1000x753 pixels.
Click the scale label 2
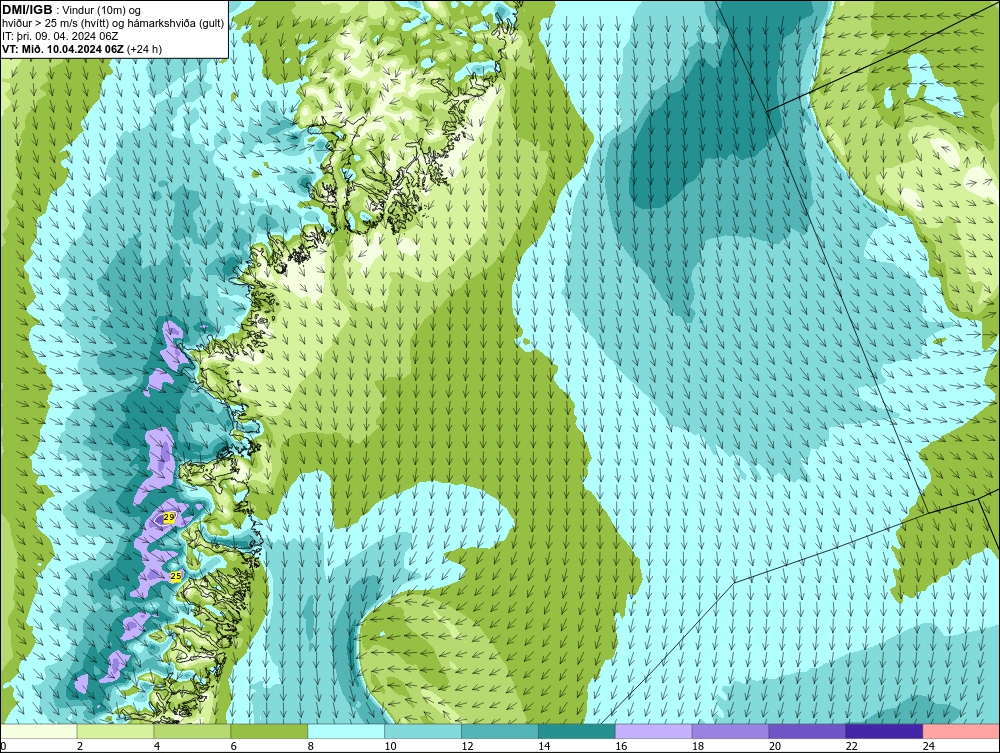pyautogui.click(x=80, y=746)
